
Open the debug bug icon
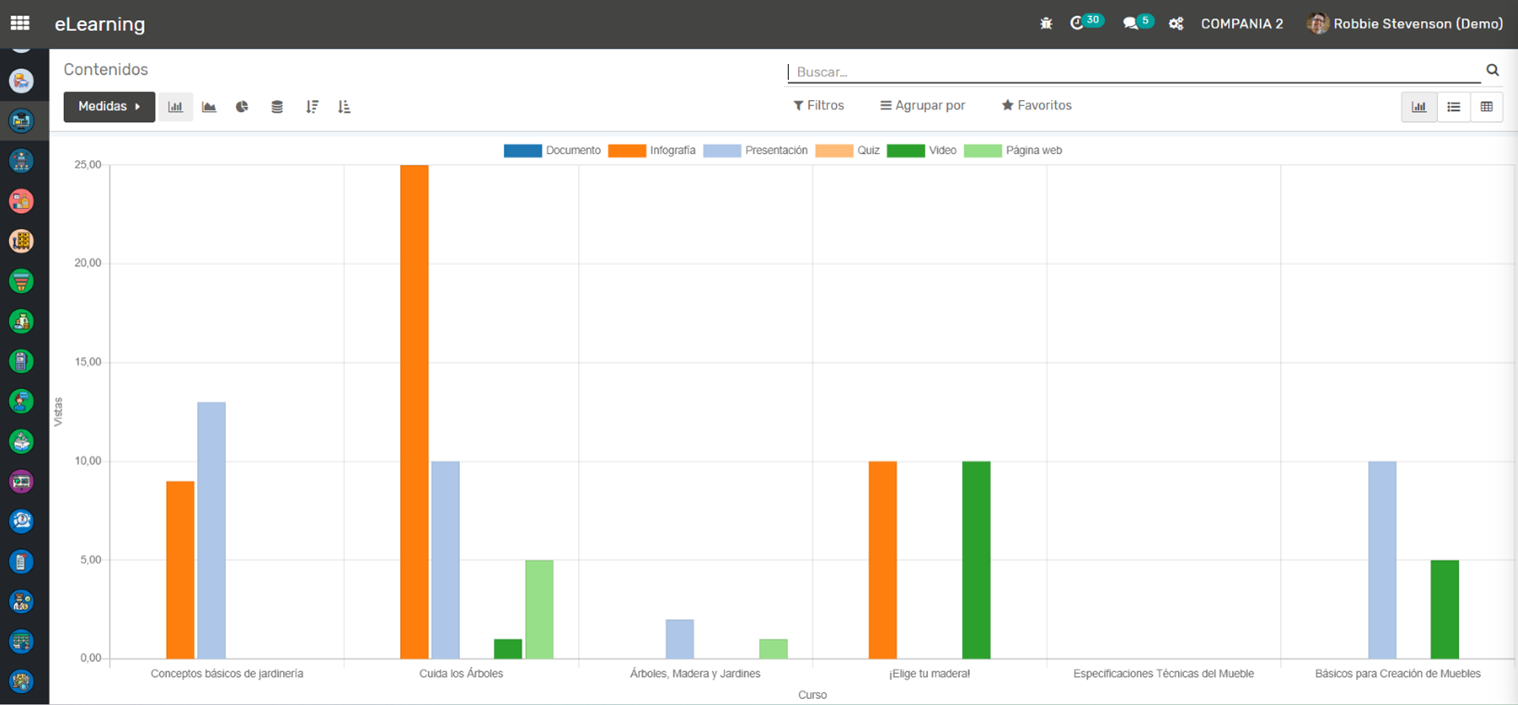point(1046,24)
